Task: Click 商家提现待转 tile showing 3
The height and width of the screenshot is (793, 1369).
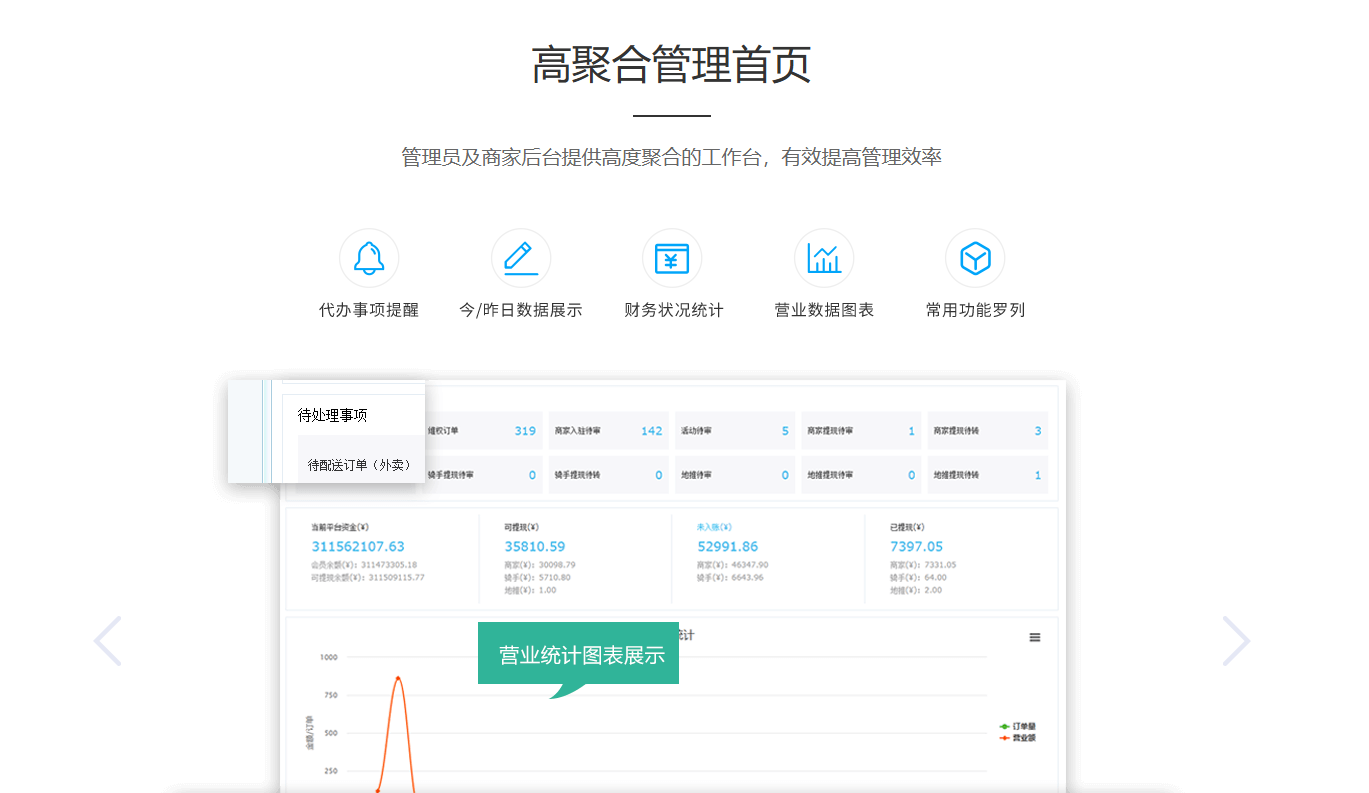Action: pos(988,431)
